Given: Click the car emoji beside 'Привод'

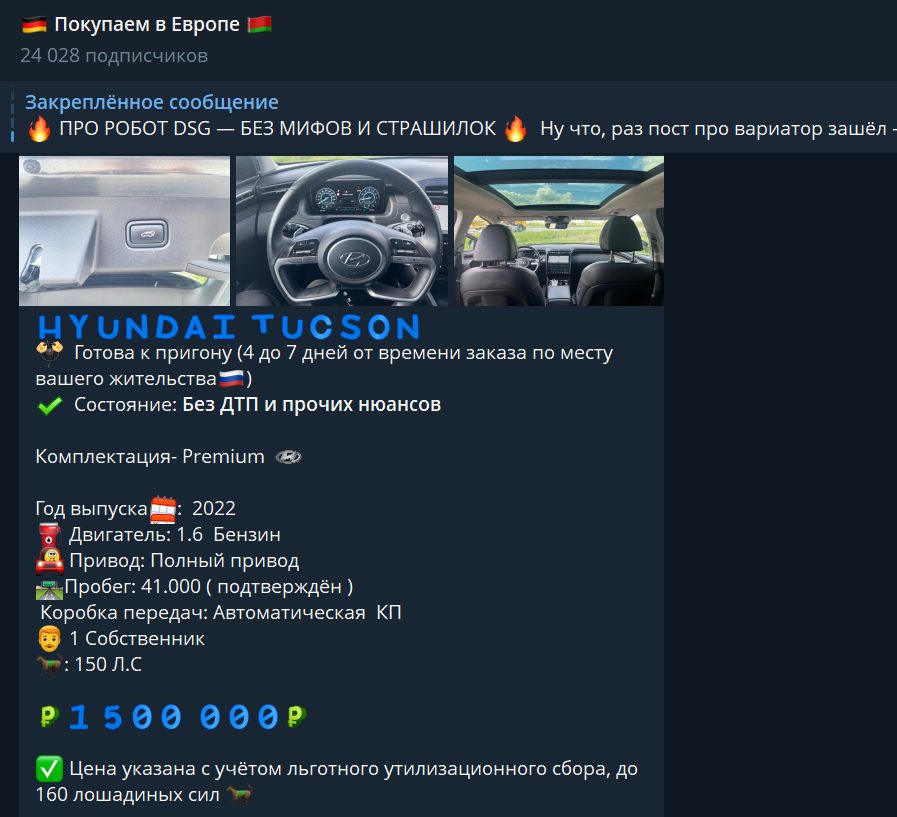Looking at the screenshot, I should pyautogui.click(x=49, y=561).
